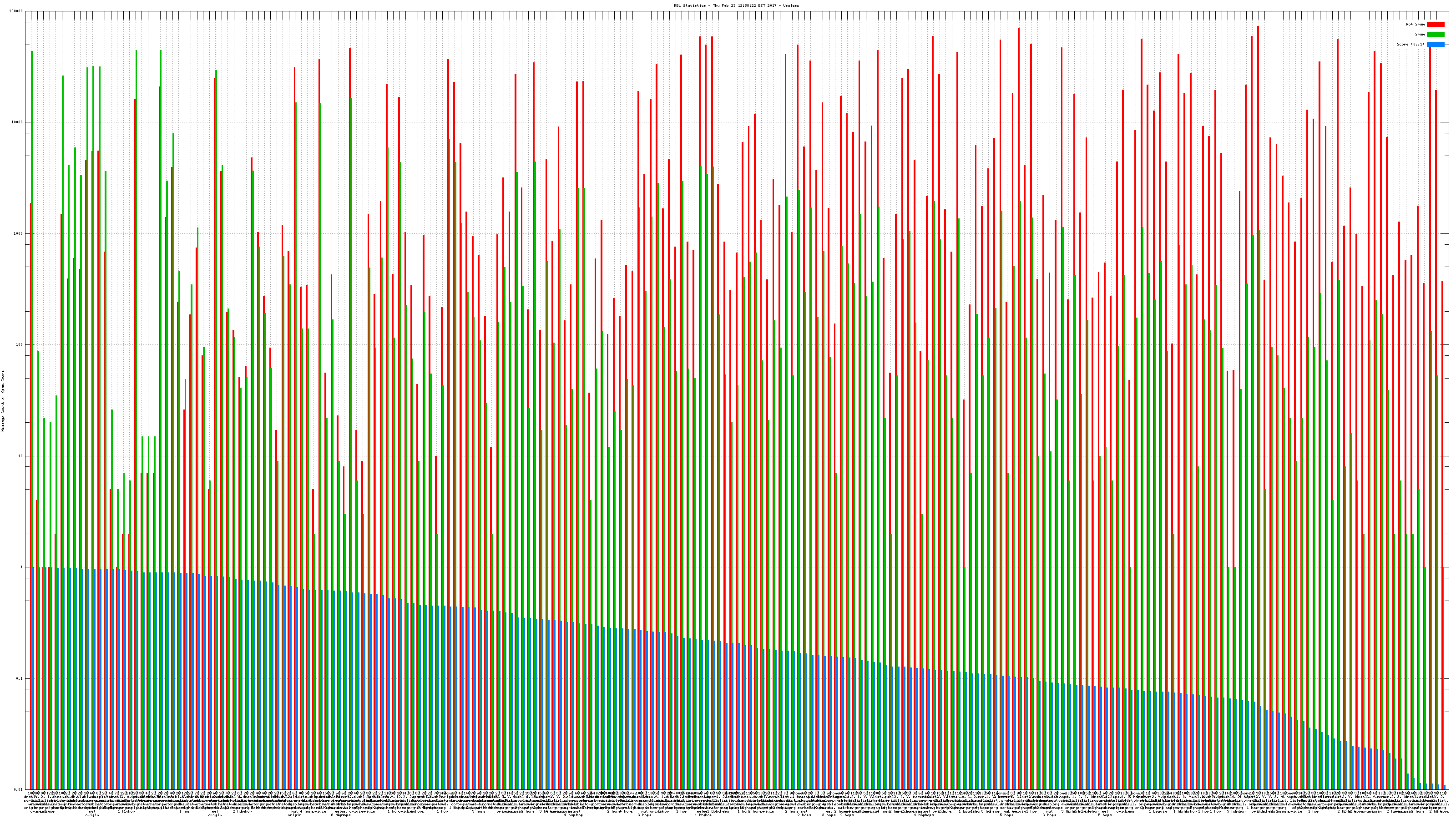Image resolution: width=1456 pixels, height=819 pixels.
Task: Select the 'Spam' legend label text
Action: [1420, 35]
